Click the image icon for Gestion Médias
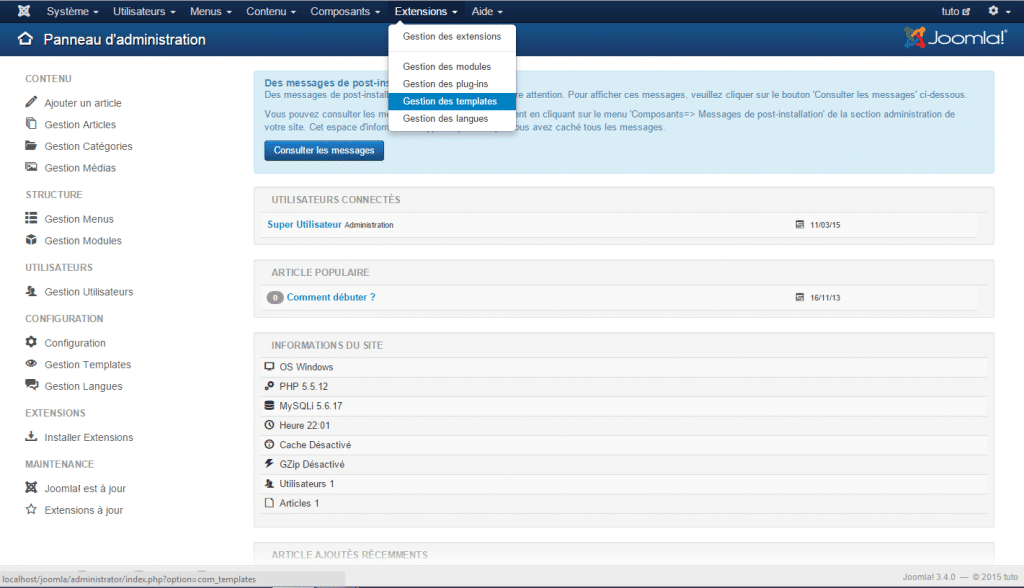 coord(31,168)
